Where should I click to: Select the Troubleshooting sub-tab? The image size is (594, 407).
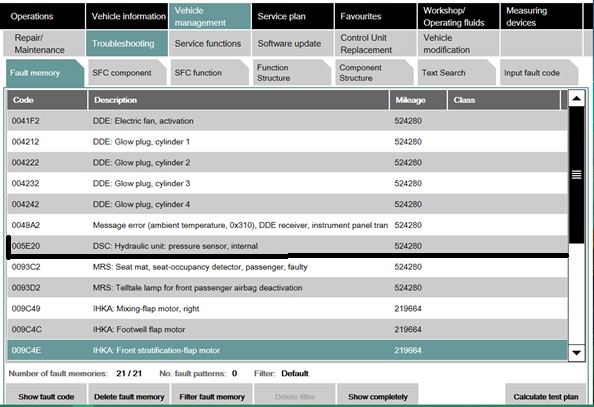click(x=127, y=44)
